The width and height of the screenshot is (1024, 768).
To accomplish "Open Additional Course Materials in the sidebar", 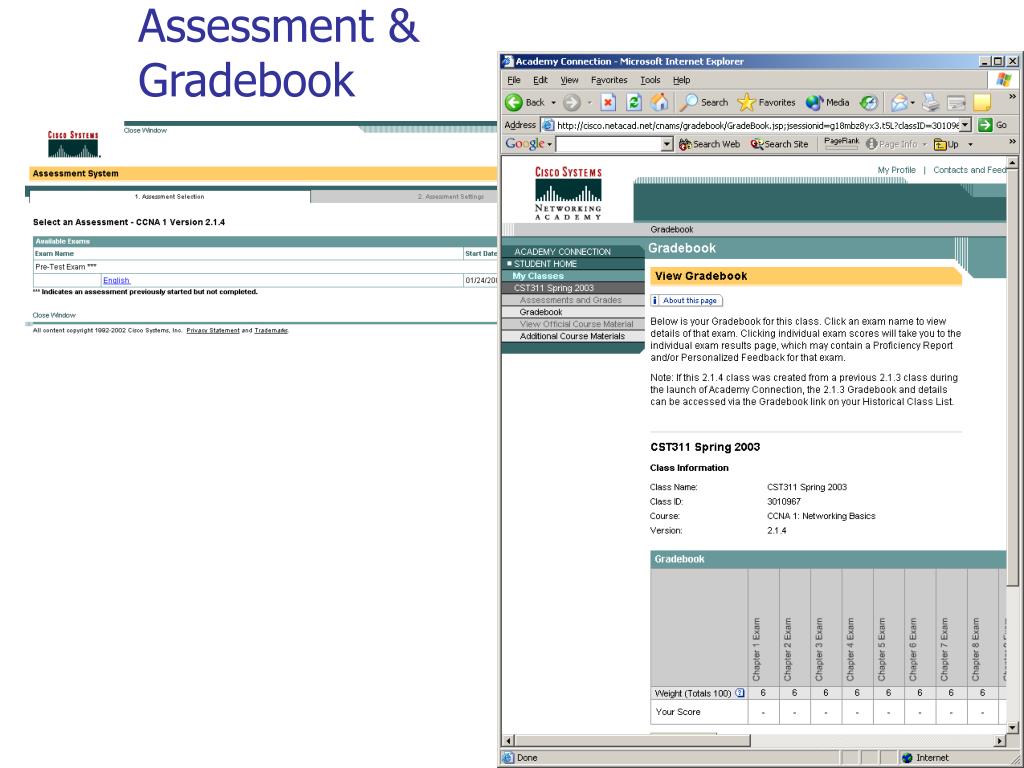I will [x=572, y=336].
